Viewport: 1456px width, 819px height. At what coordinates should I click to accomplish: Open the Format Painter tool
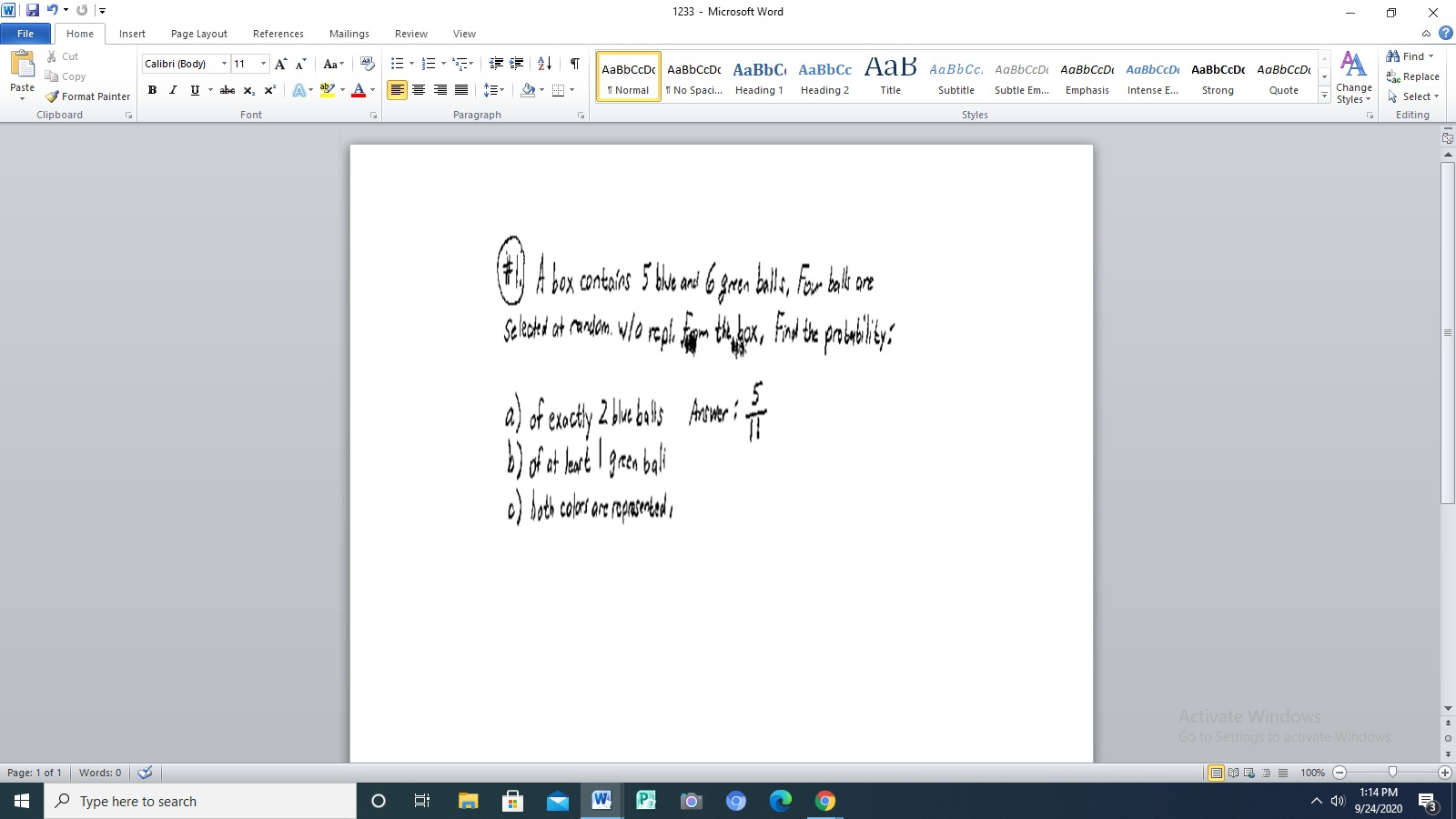[87, 96]
